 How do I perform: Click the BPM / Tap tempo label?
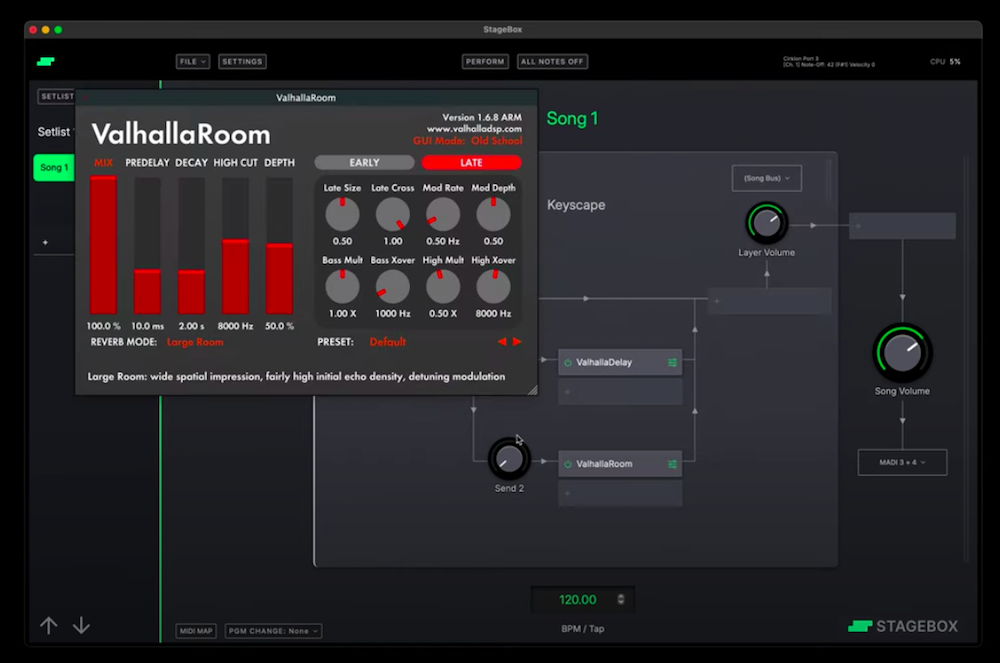[583, 629]
